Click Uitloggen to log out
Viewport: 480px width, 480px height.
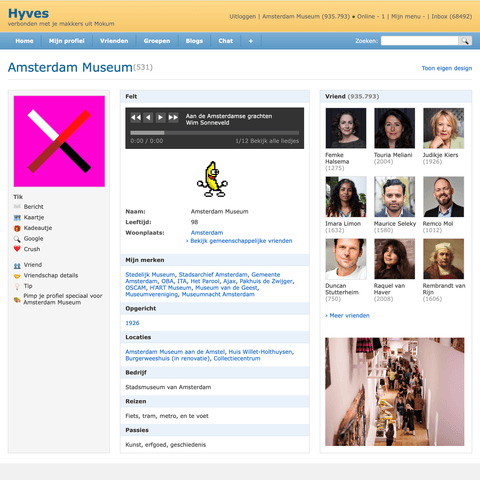point(243,16)
